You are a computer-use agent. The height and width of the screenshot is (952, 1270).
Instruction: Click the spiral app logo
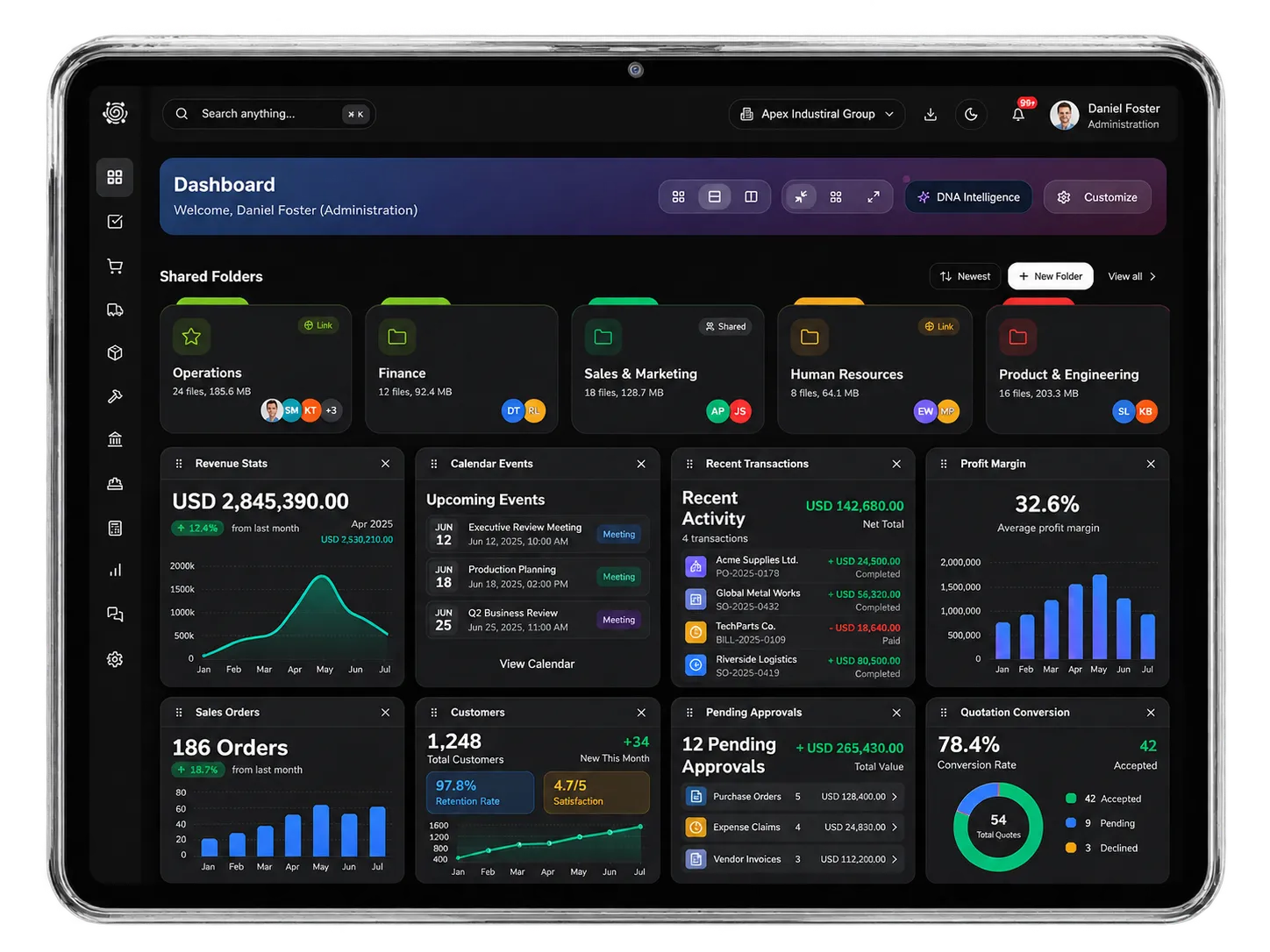(115, 113)
